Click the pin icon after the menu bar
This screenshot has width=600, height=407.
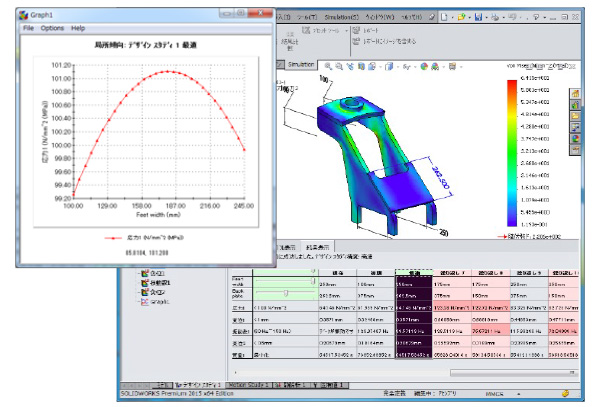click(432, 17)
